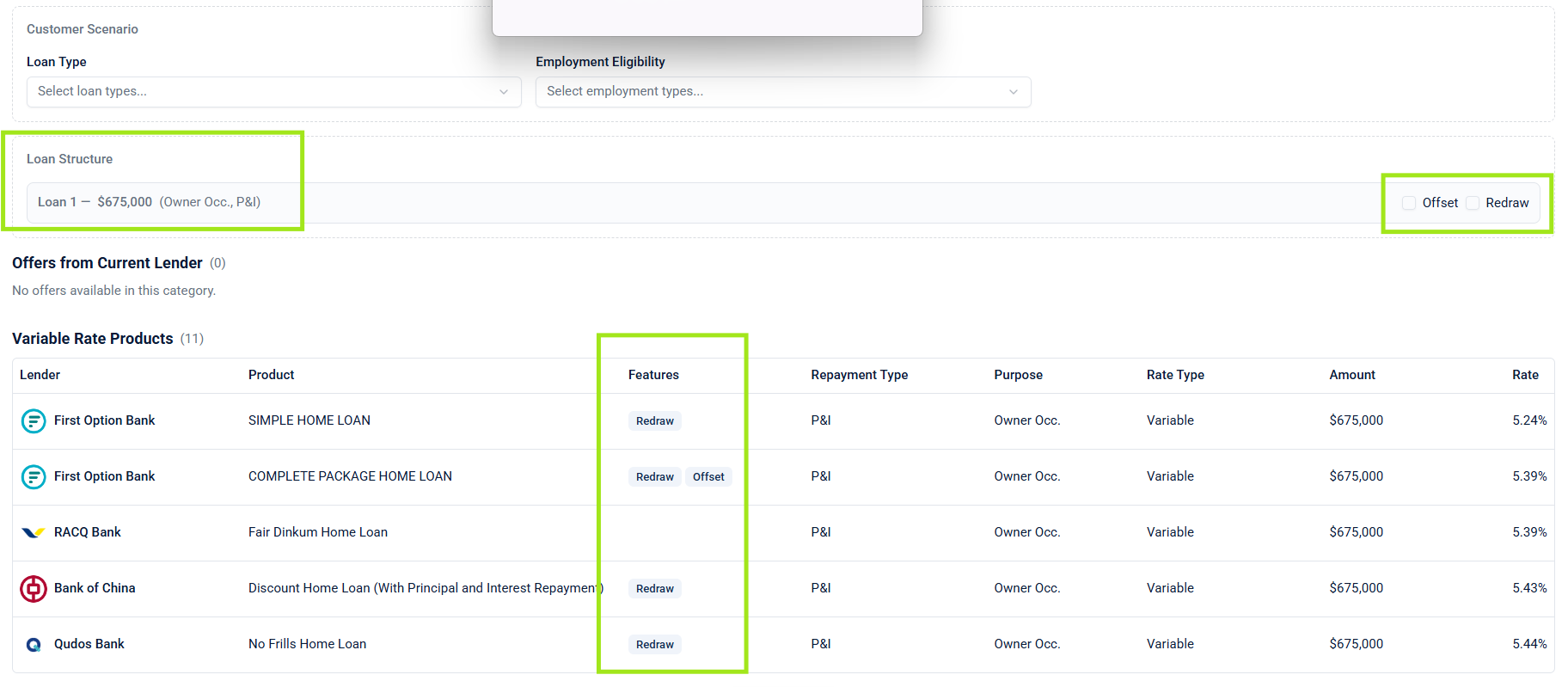Click the First Option Bank logo in COMPLETE PACKAGE row
The width and height of the screenshot is (1568, 687).
pyautogui.click(x=34, y=476)
